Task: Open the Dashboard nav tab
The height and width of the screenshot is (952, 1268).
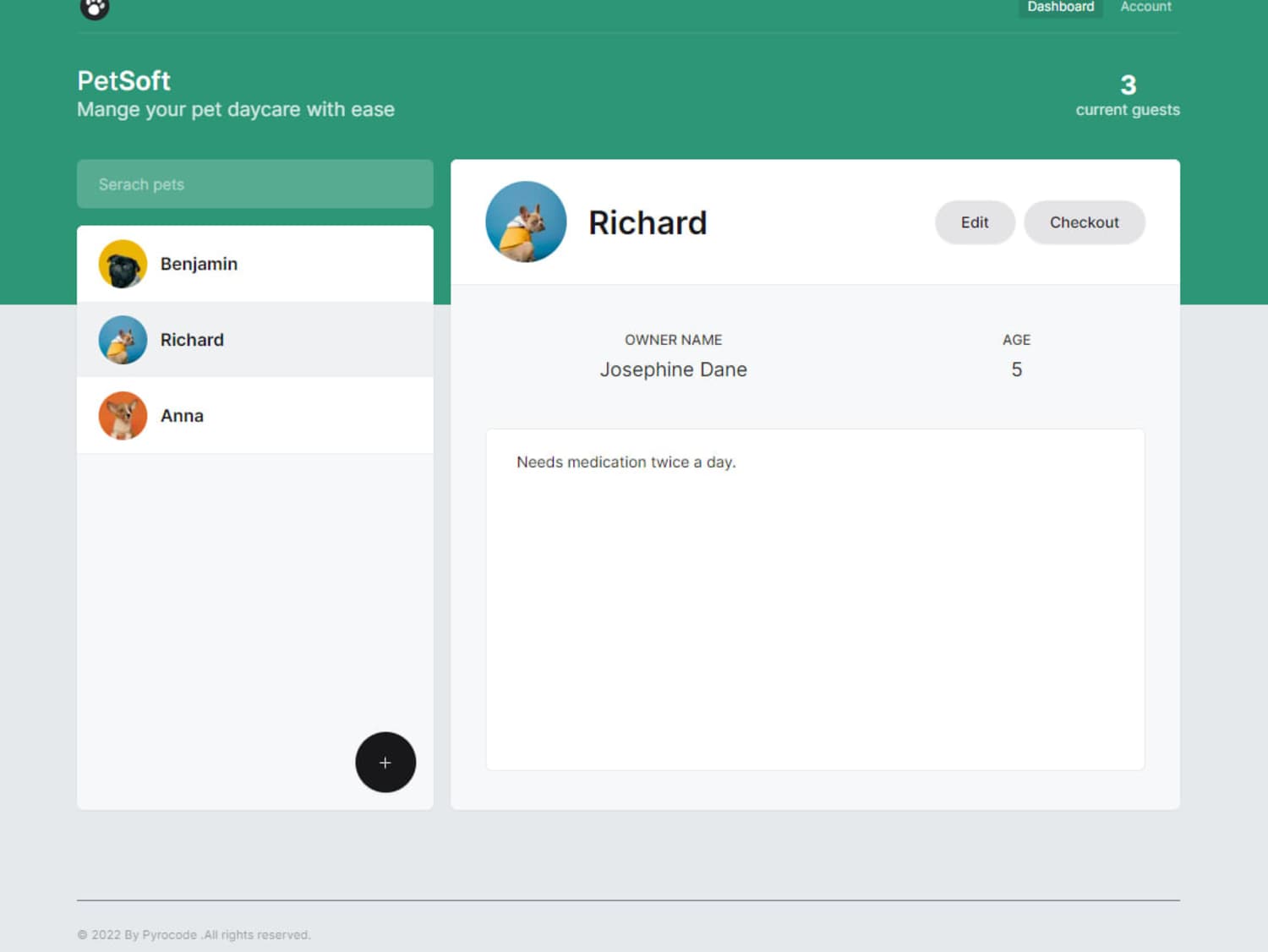Action: pyautogui.click(x=1060, y=7)
